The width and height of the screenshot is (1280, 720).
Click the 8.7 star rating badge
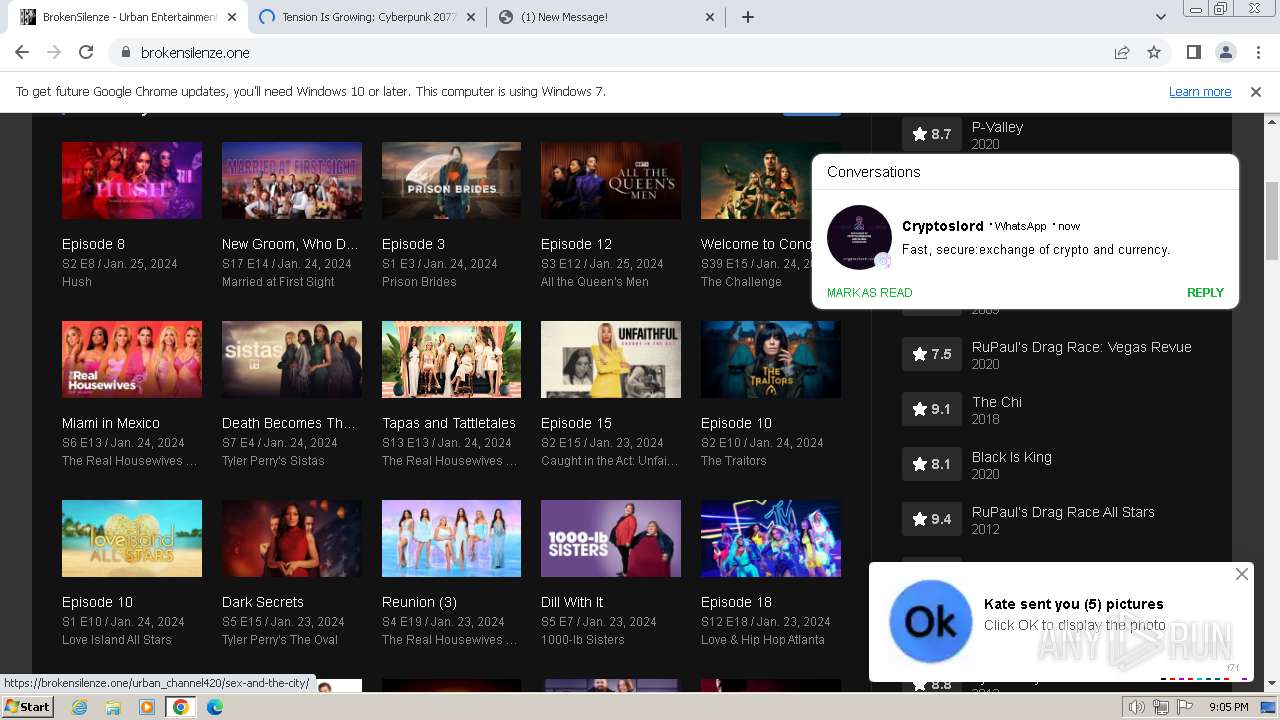point(931,134)
